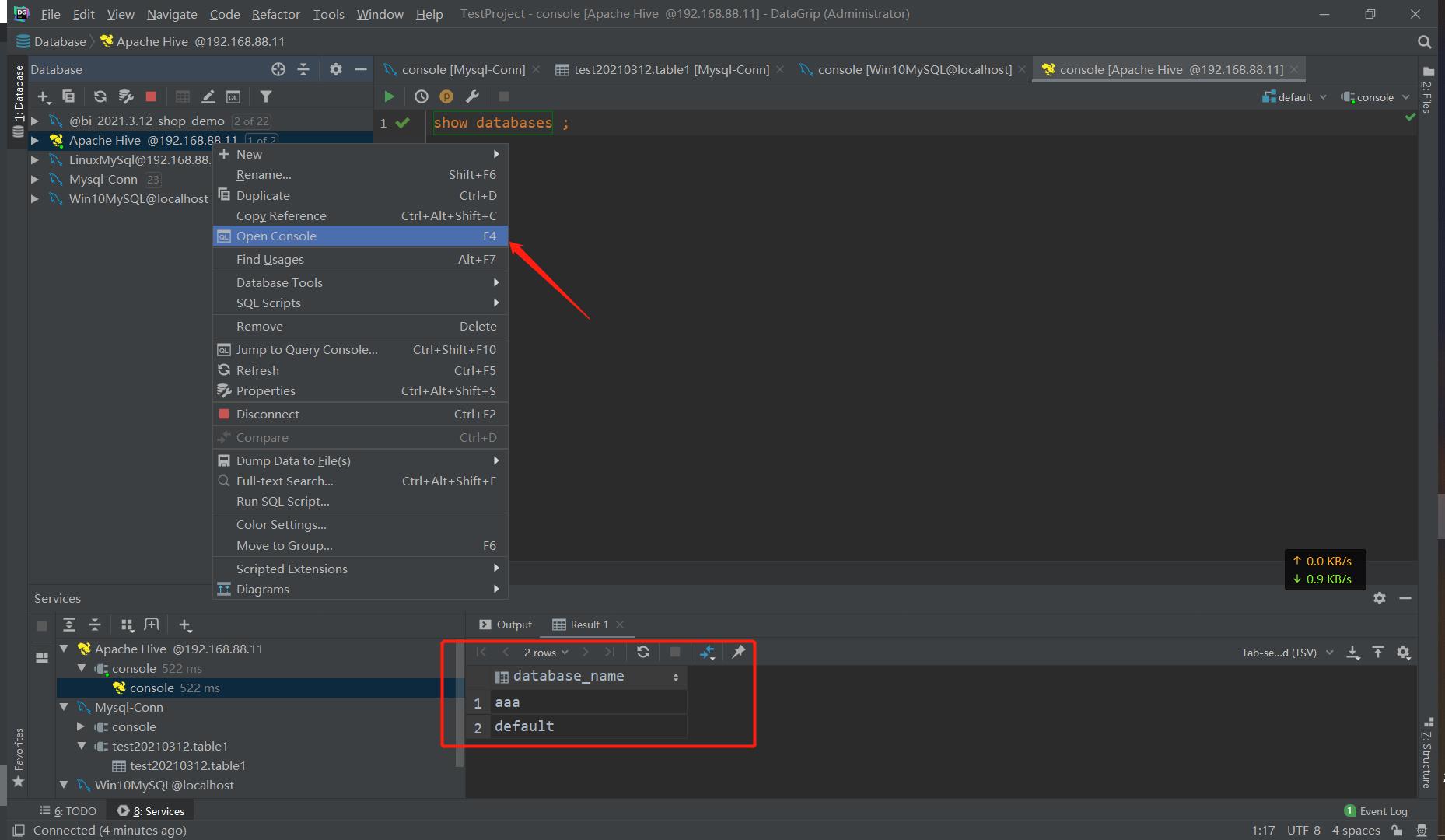Click the Edit Source pencil icon
This screenshot has height=840, width=1445.
tap(208, 96)
